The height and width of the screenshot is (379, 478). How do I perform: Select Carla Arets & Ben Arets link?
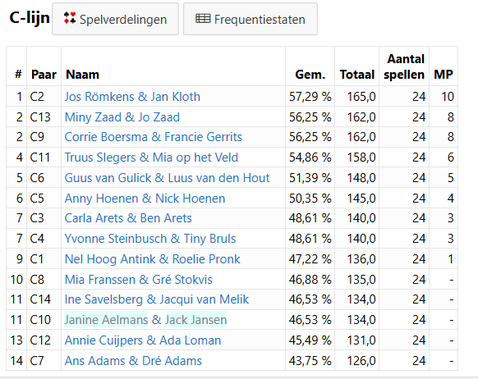[x=128, y=218]
